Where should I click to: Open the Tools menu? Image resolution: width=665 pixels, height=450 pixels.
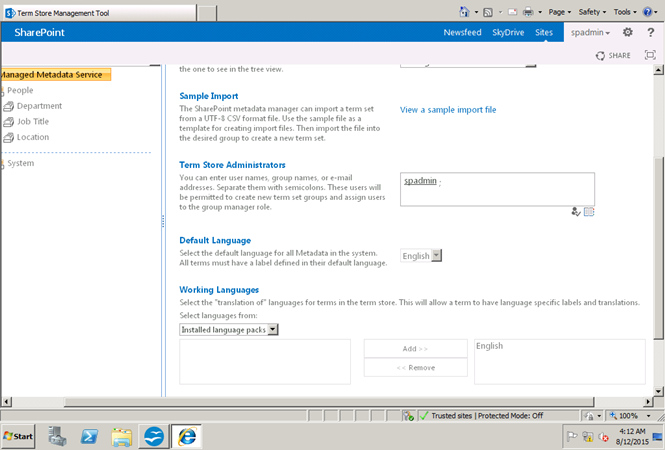pyautogui.click(x=625, y=12)
